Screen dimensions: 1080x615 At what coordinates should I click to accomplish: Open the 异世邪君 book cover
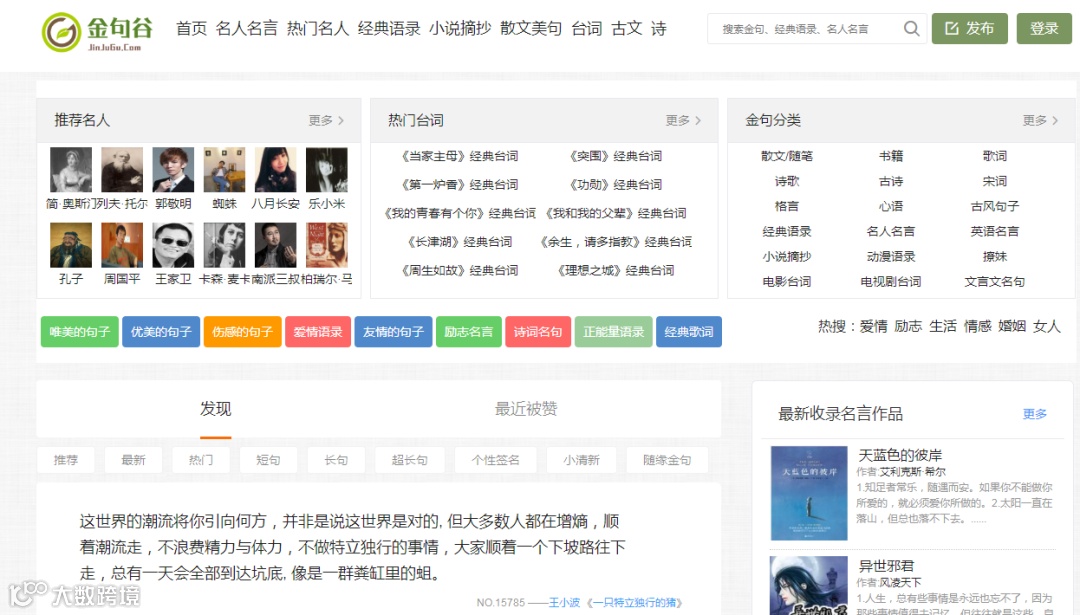coord(809,585)
